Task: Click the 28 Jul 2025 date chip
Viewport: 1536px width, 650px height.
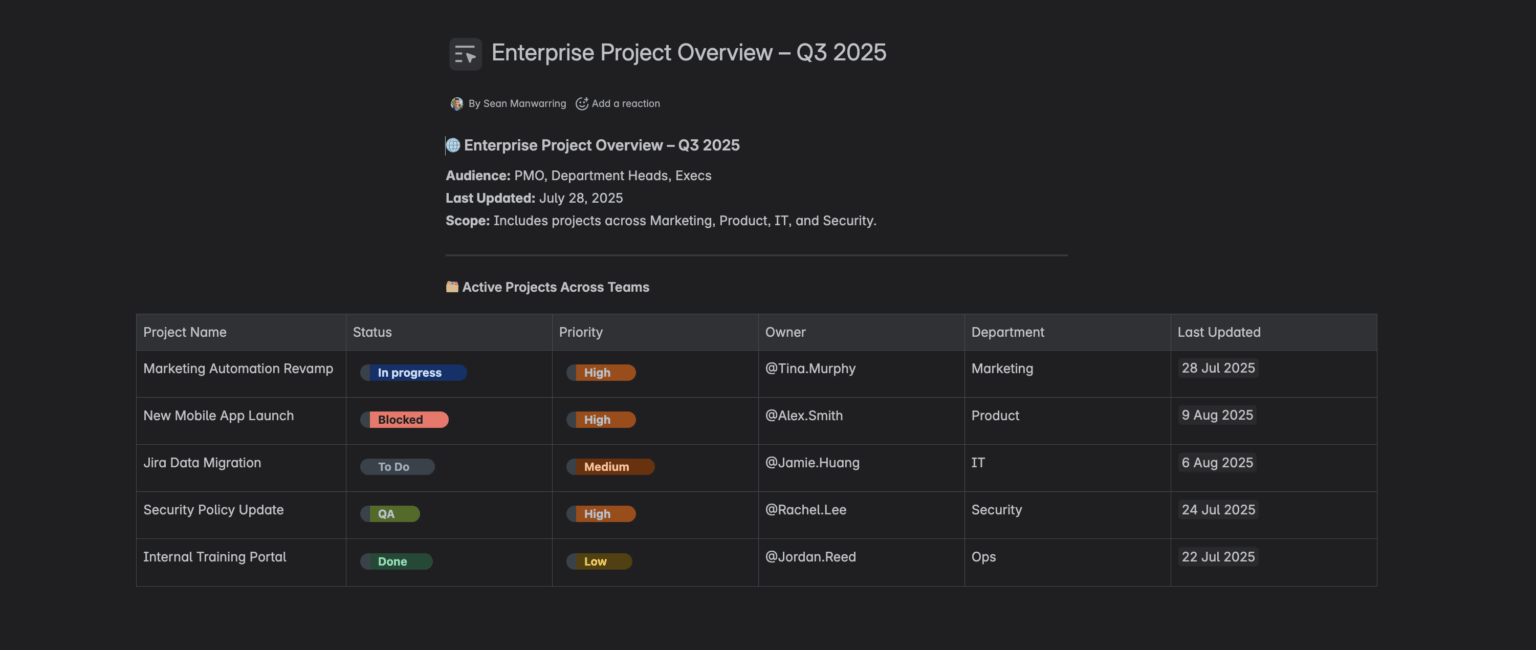Action: point(1217,368)
